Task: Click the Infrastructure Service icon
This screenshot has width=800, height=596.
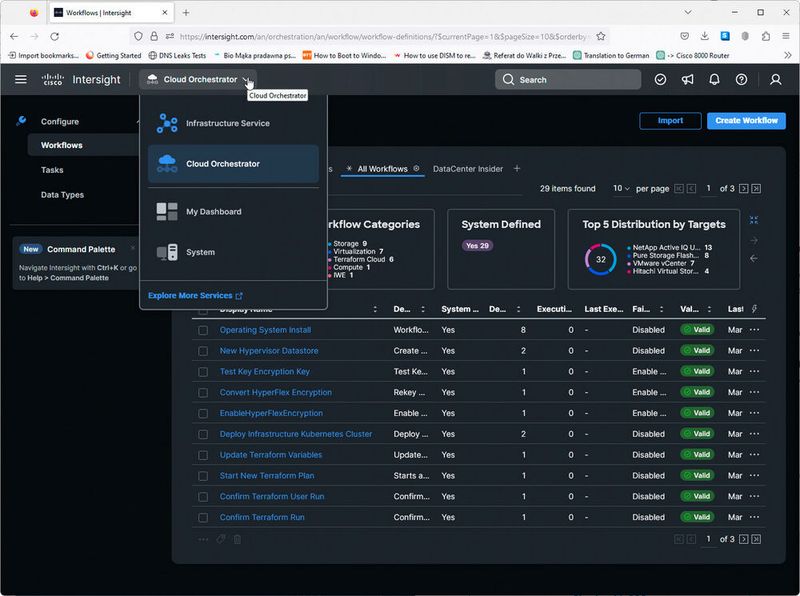Action: (167, 123)
